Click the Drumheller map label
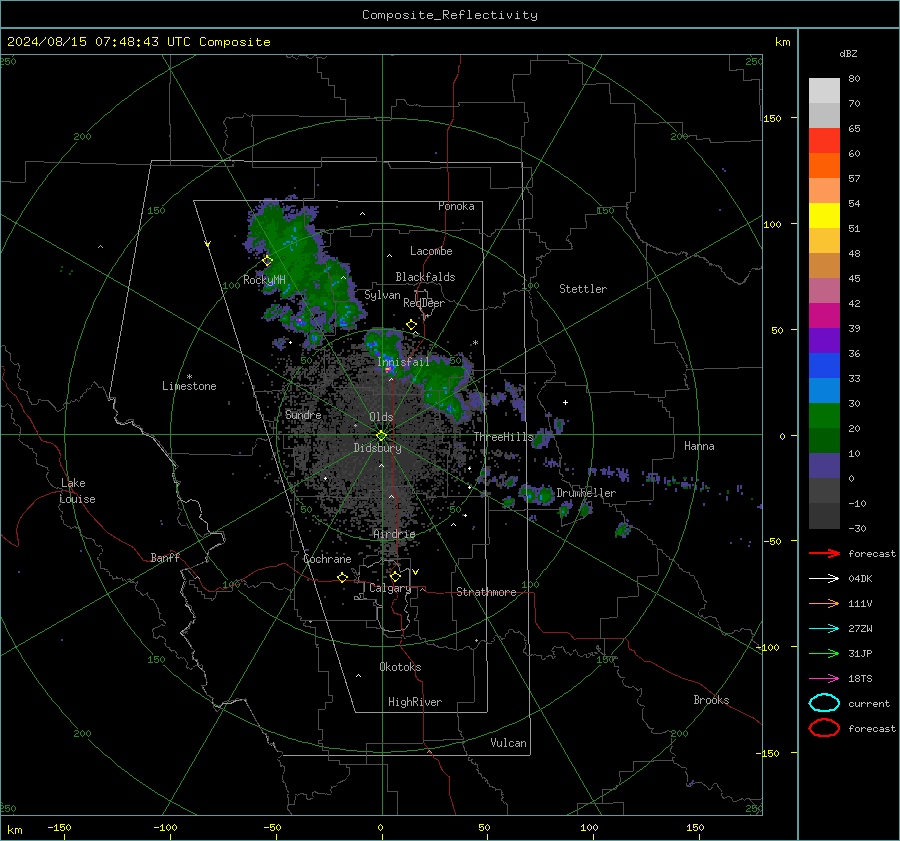Viewport: 900px width, 841px height. 586,493
